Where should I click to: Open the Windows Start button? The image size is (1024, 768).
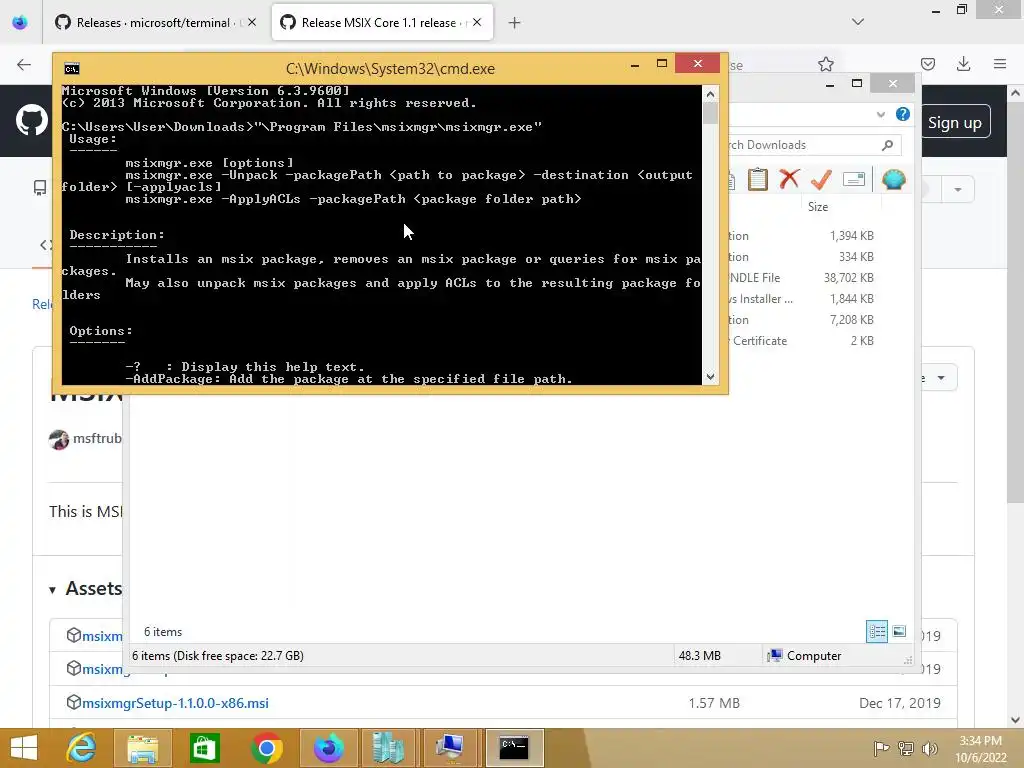click(x=24, y=748)
